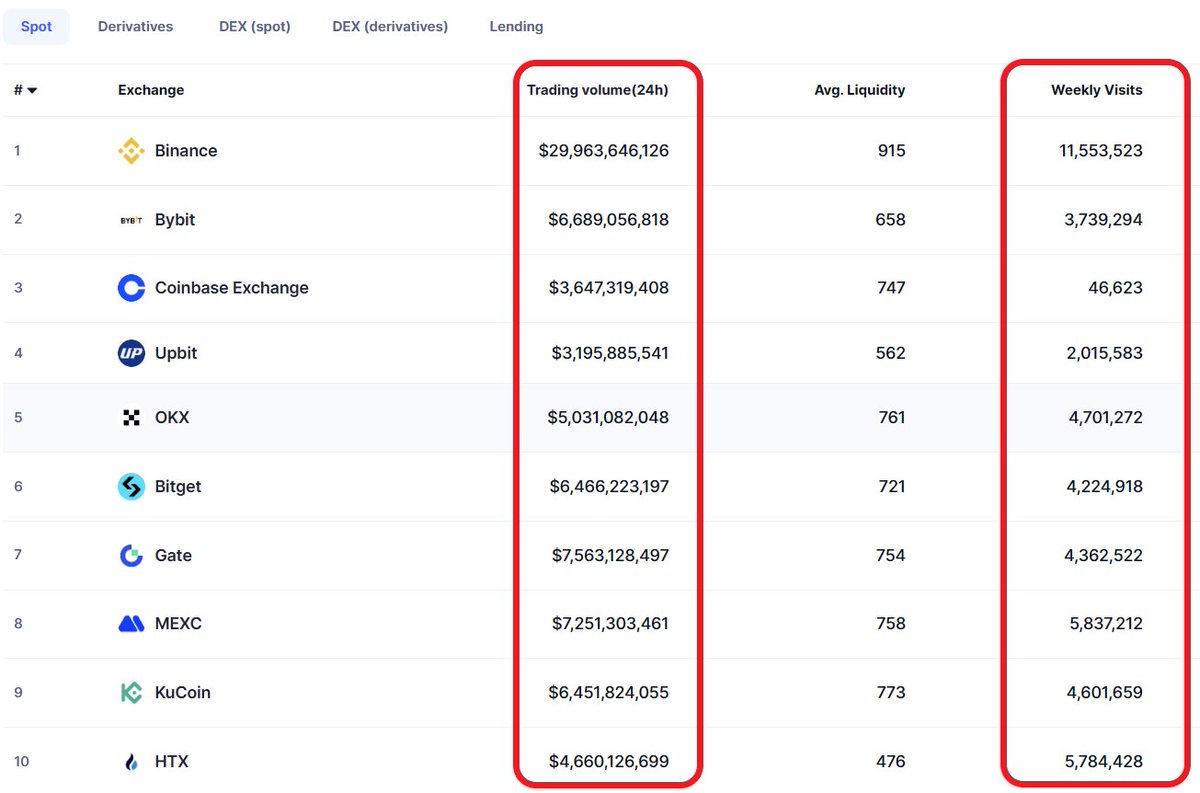Open the KuCoin exchange link
The height and width of the screenshot is (793, 1200).
pos(183,693)
